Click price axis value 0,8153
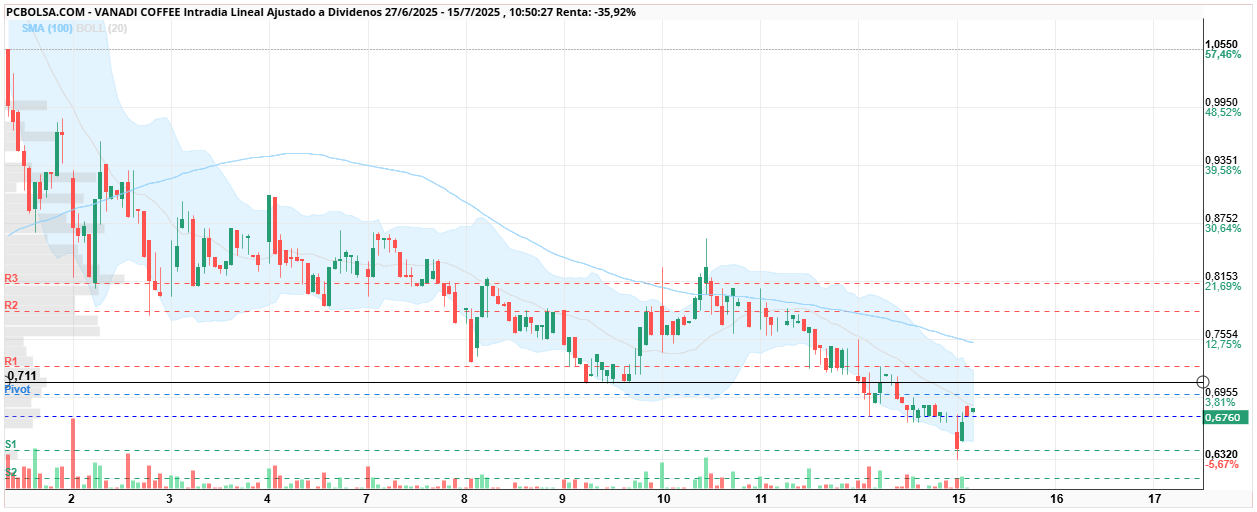 pos(1223,276)
